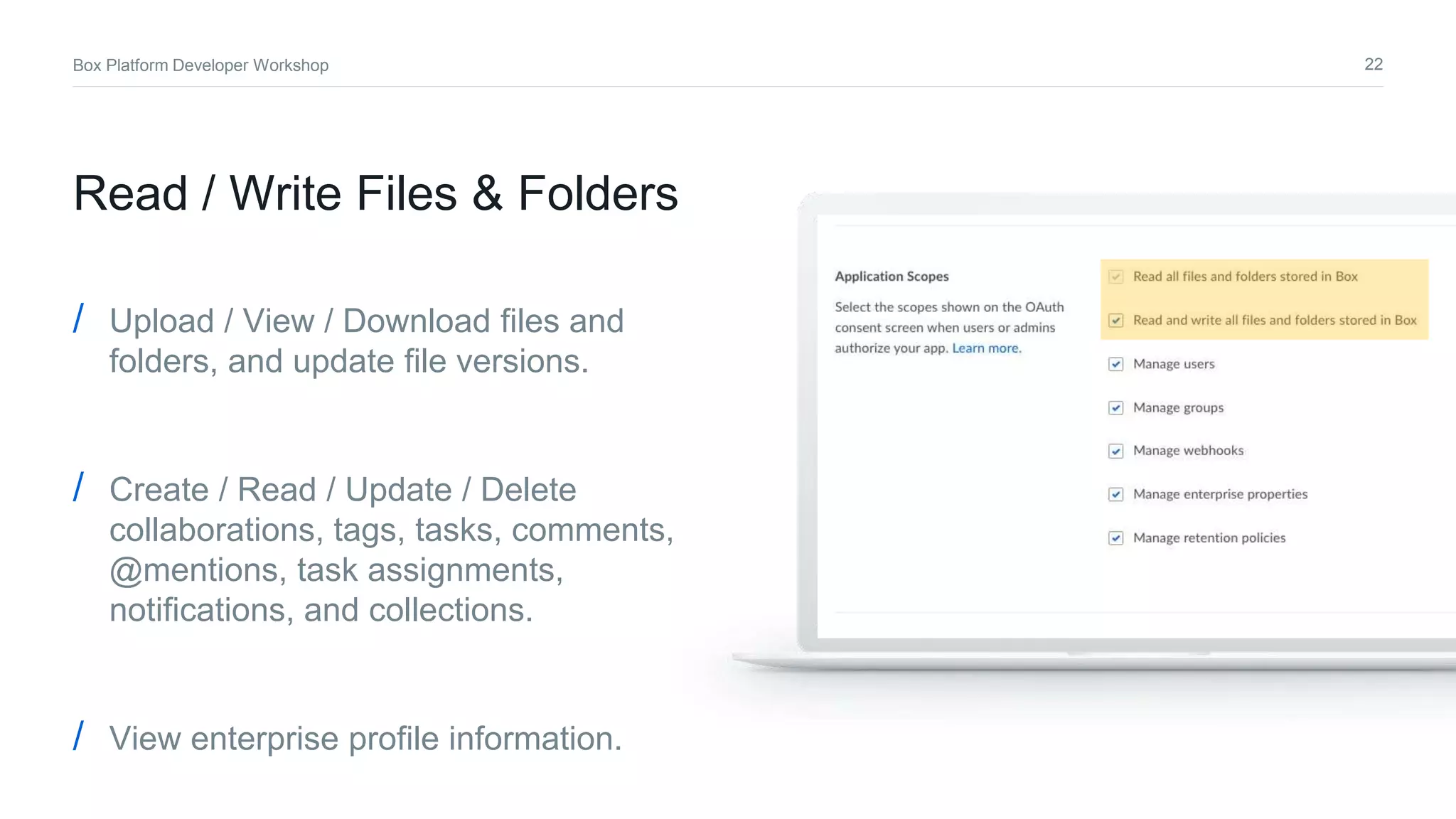Click 'Box Platform Developer Workshop' header text
The width and height of the screenshot is (1456, 819).
[x=200, y=65]
